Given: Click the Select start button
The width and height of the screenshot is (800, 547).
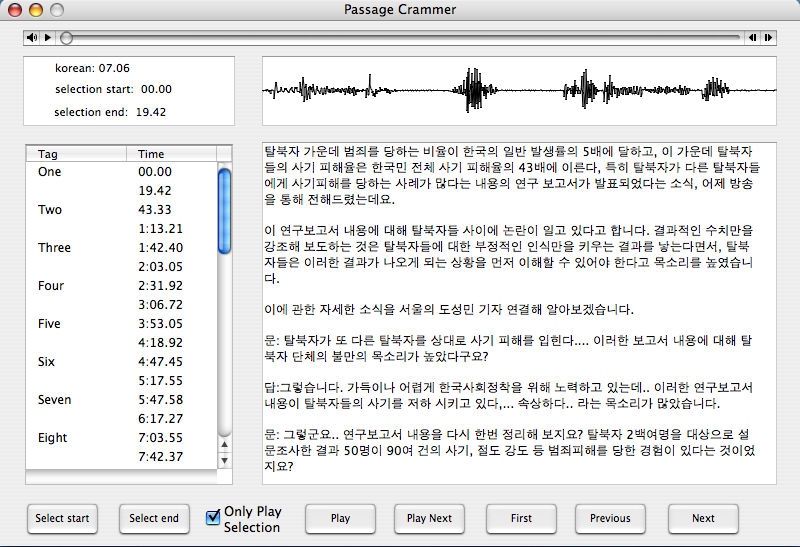Looking at the screenshot, I should 62,518.
